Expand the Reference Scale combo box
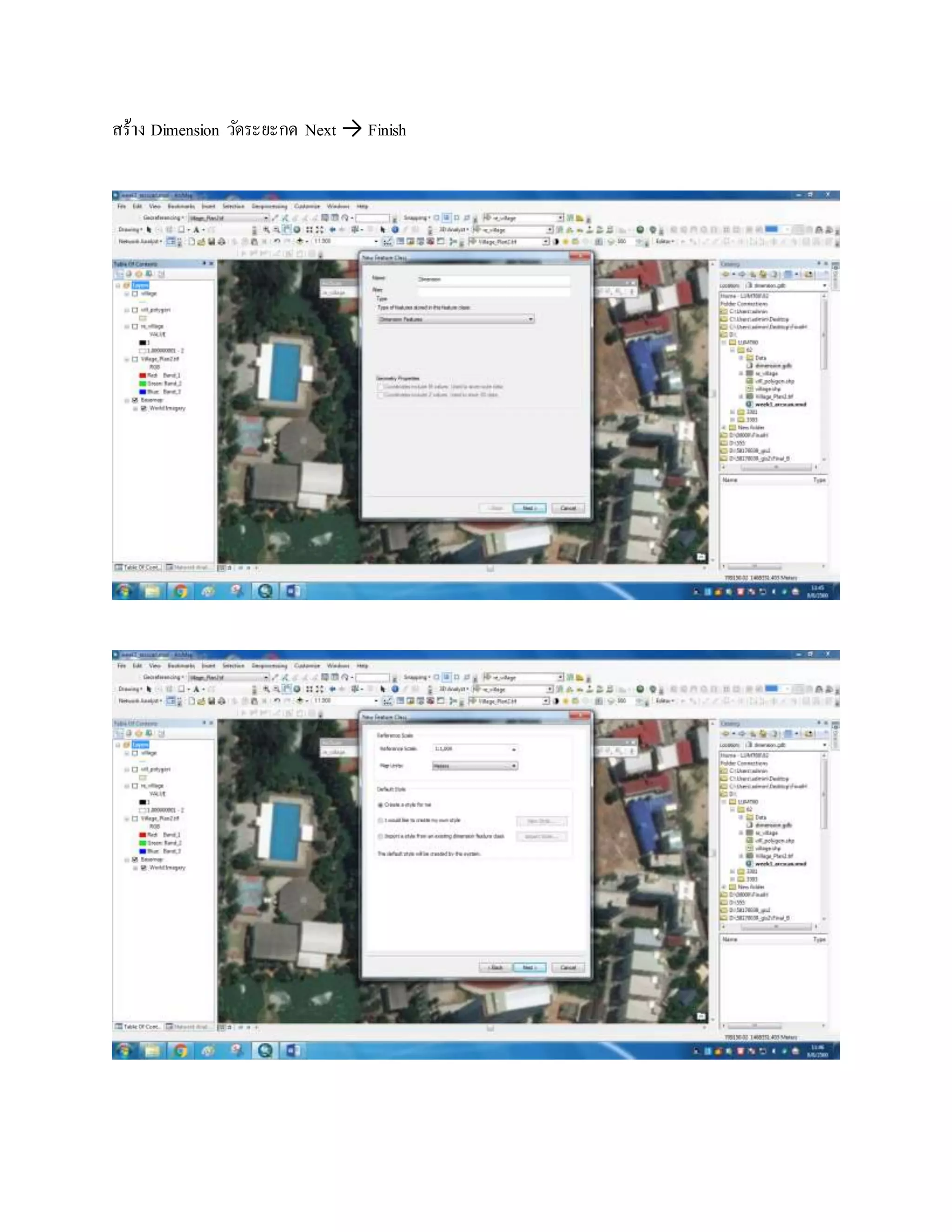952x1232 pixels. click(514, 749)
